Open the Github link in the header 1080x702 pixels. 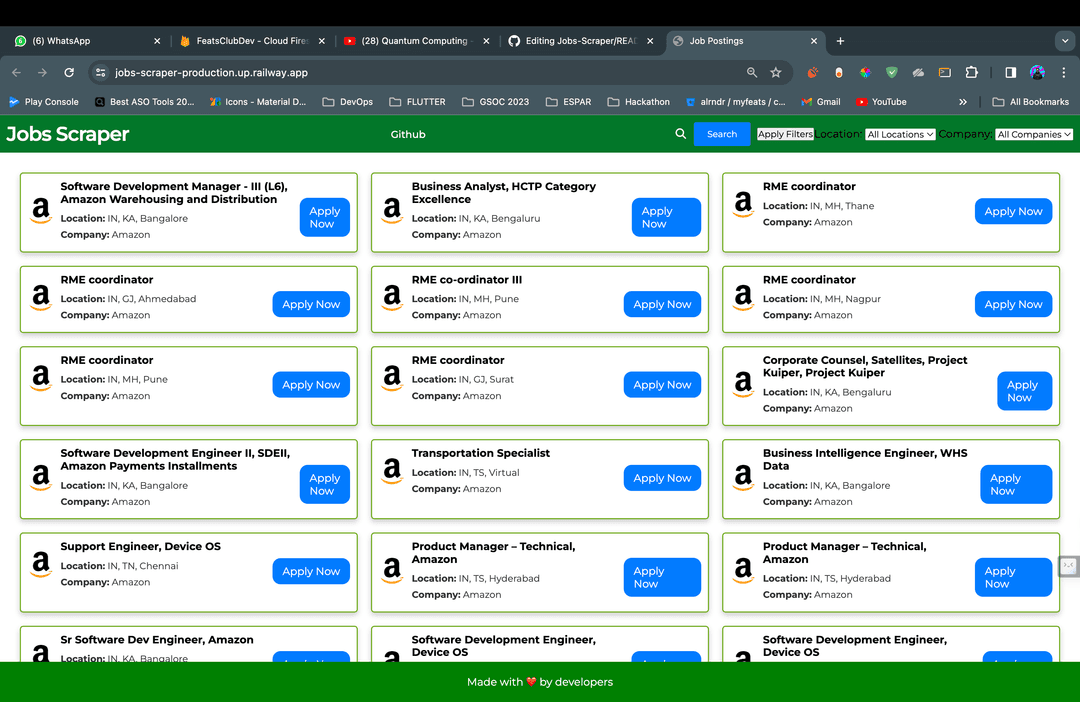407,134
